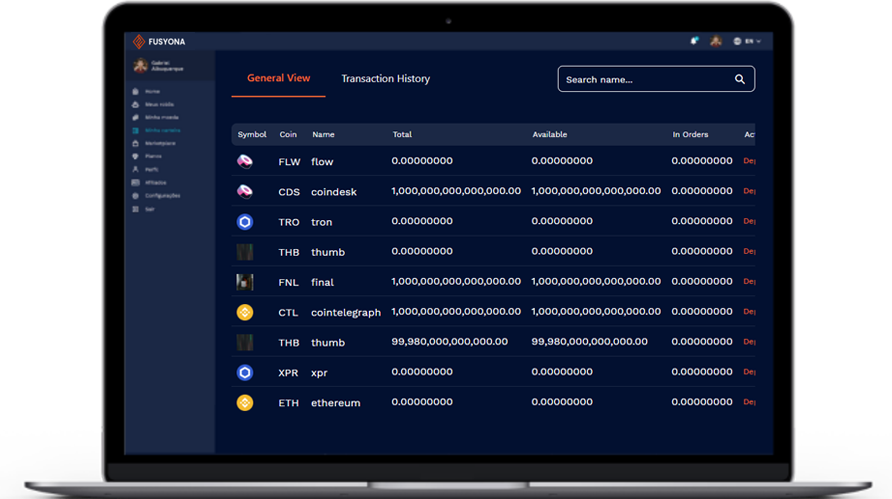
Task: Click coindesk Total 1,000,000,000,000,000.00
Action: point(456,191)
